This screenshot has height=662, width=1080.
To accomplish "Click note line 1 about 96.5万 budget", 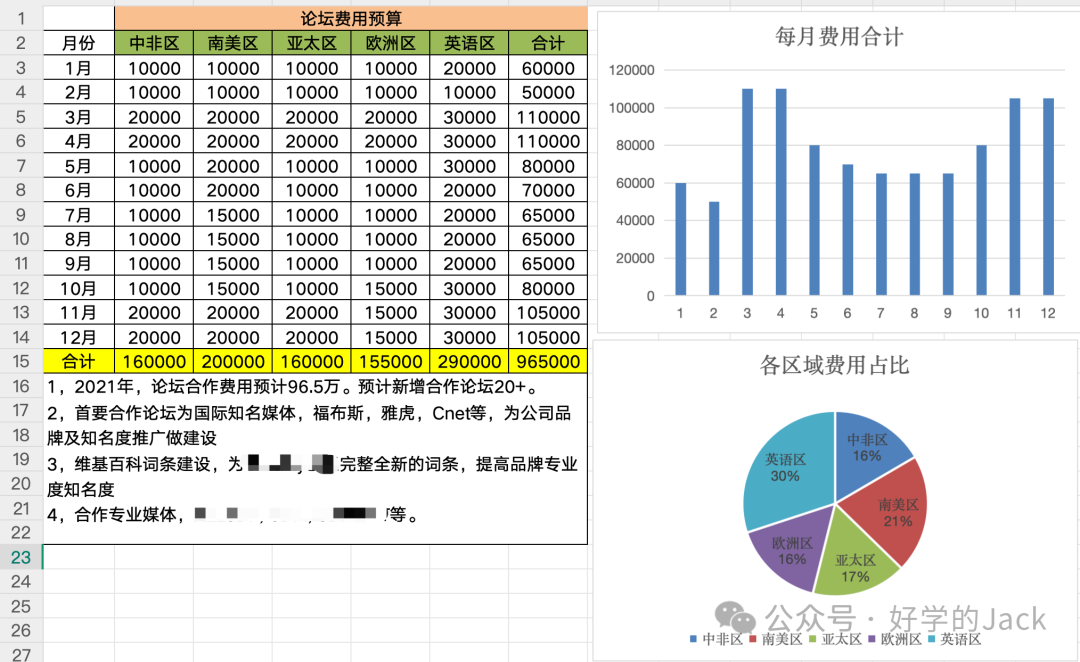I will tap(294, 386).
